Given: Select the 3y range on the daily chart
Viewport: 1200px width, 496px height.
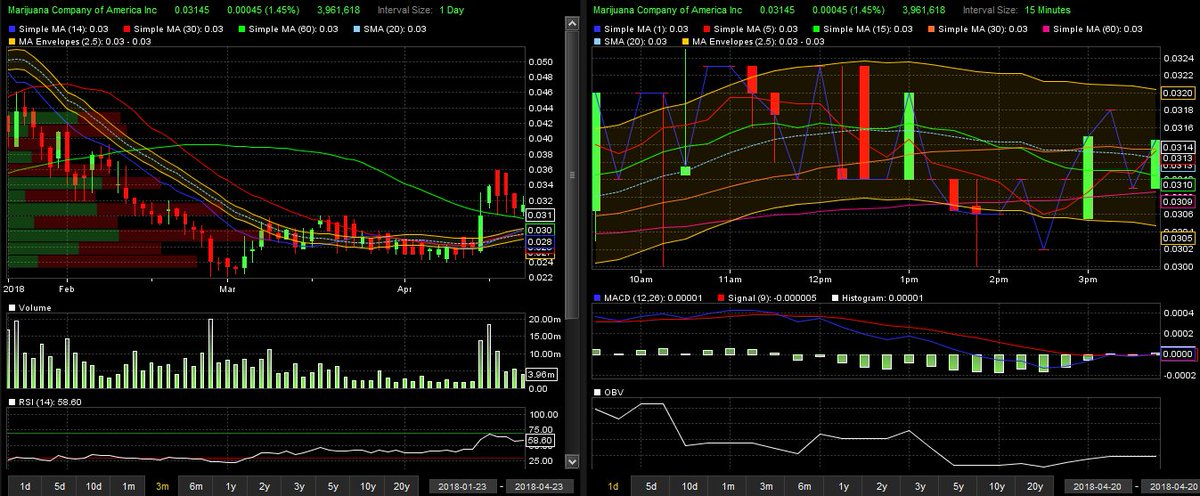Looking at the screenshot, I should pyautogui.click(x=299, y=486).
